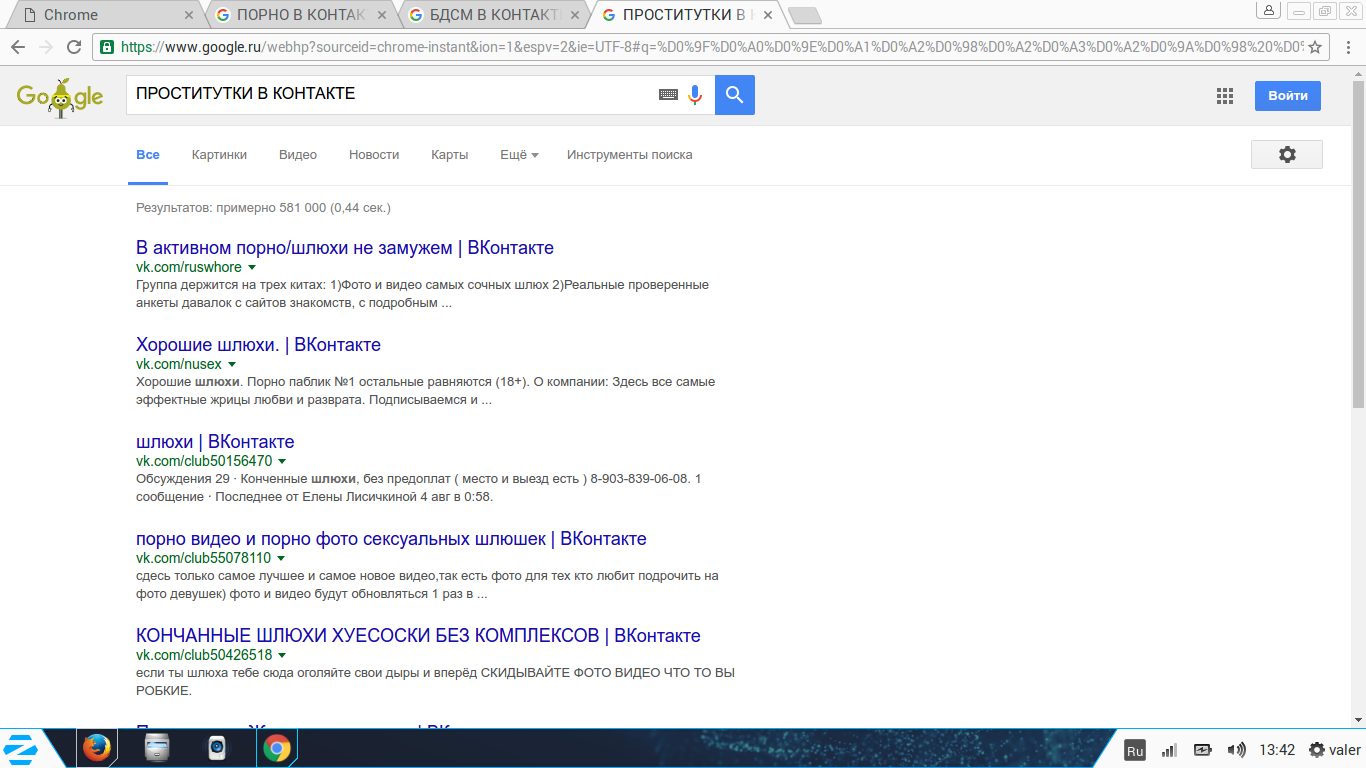This screenshot has height=768, width=1366.
Task: Bookmark this page with the star icon
Action: tap(1315, 47)
